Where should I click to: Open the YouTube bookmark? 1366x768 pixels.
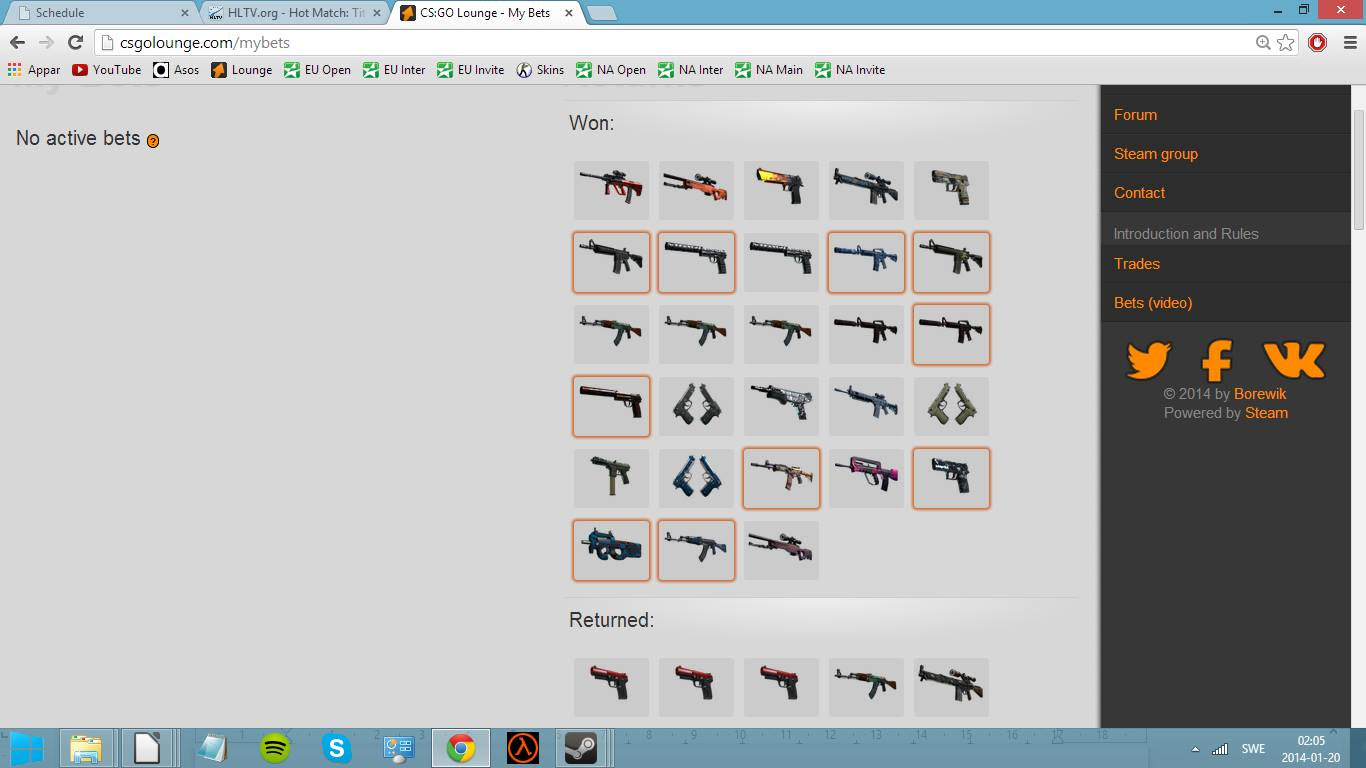pos(107,70)
